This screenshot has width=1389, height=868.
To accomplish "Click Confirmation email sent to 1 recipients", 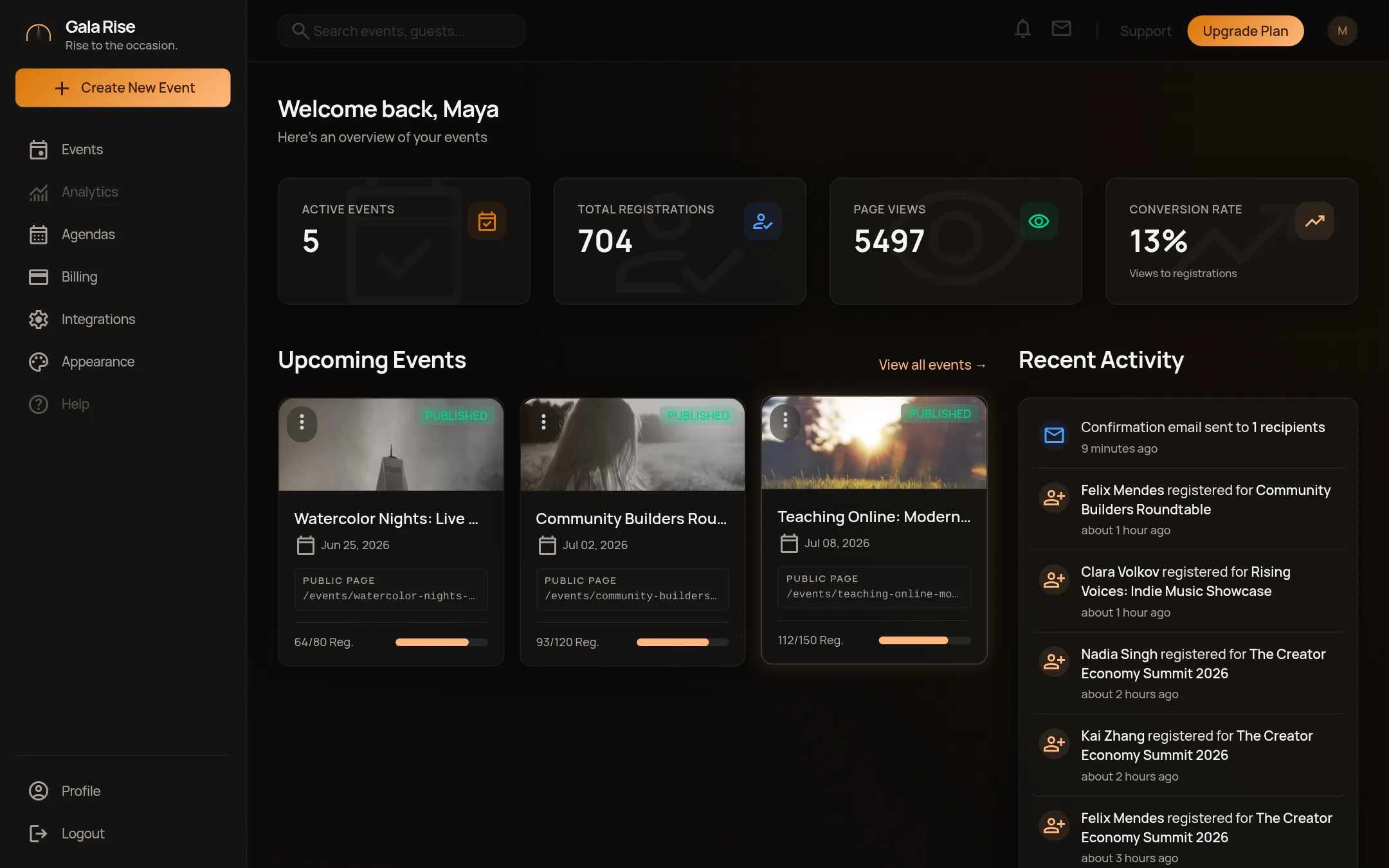I will 1203,427.
